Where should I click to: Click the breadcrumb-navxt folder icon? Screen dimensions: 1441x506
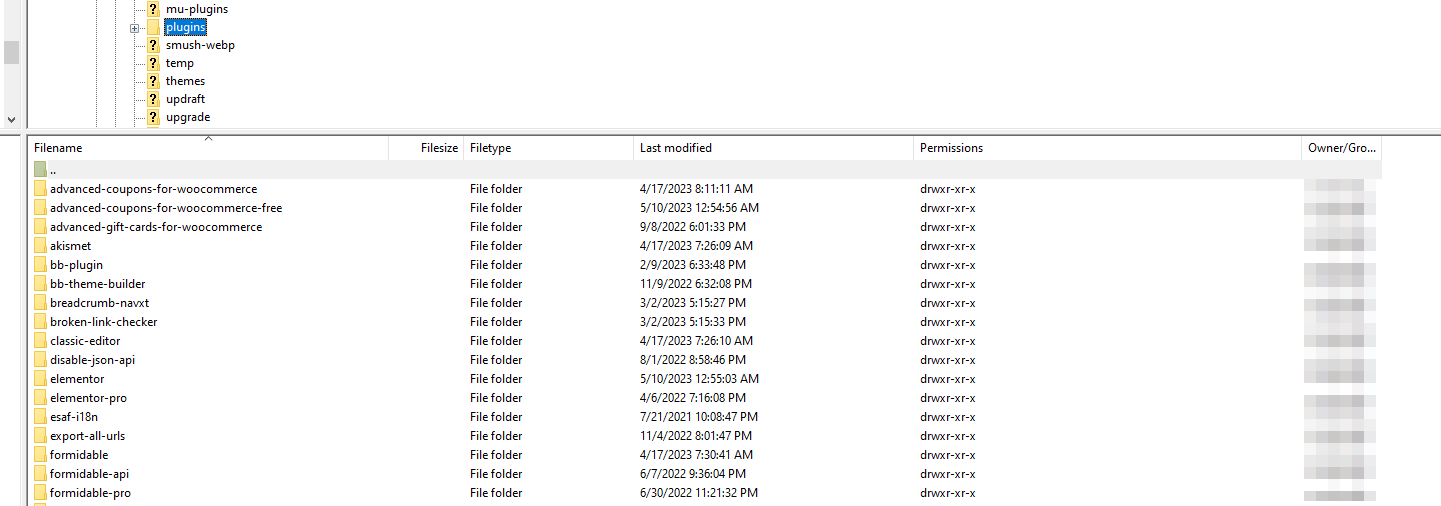click(x=40, y=303)
